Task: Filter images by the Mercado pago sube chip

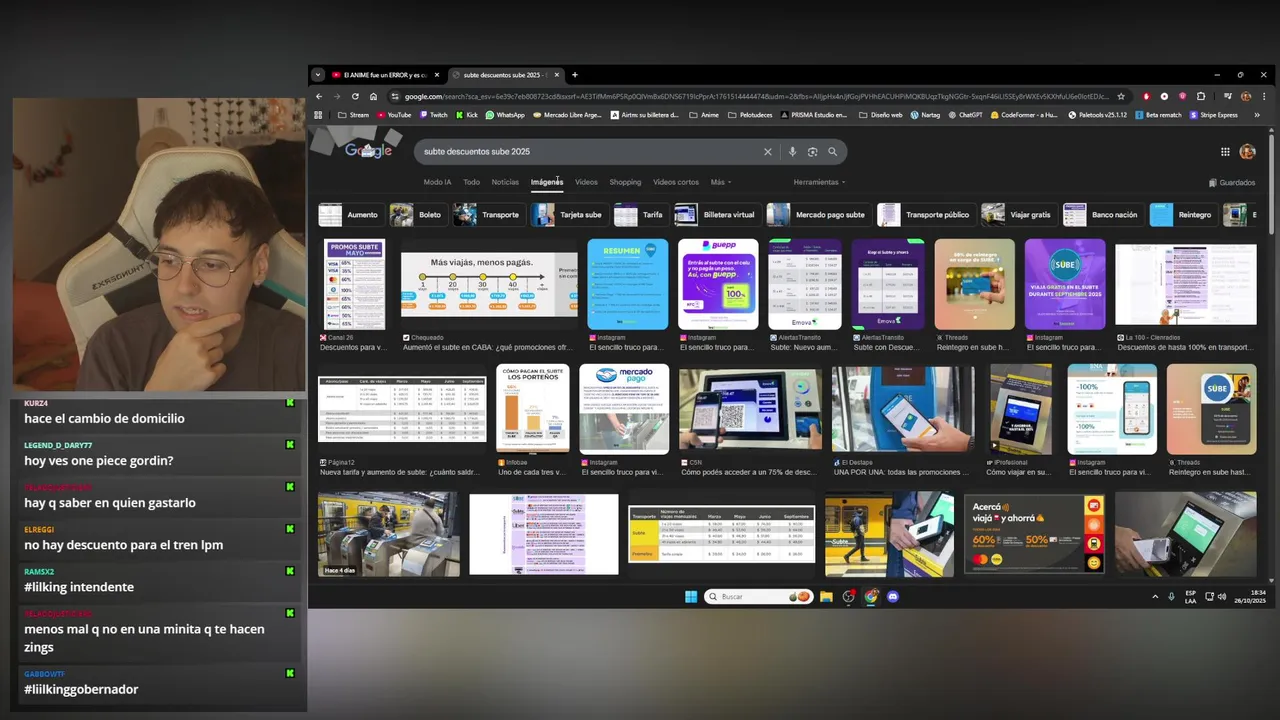Action: coord(817,215)
